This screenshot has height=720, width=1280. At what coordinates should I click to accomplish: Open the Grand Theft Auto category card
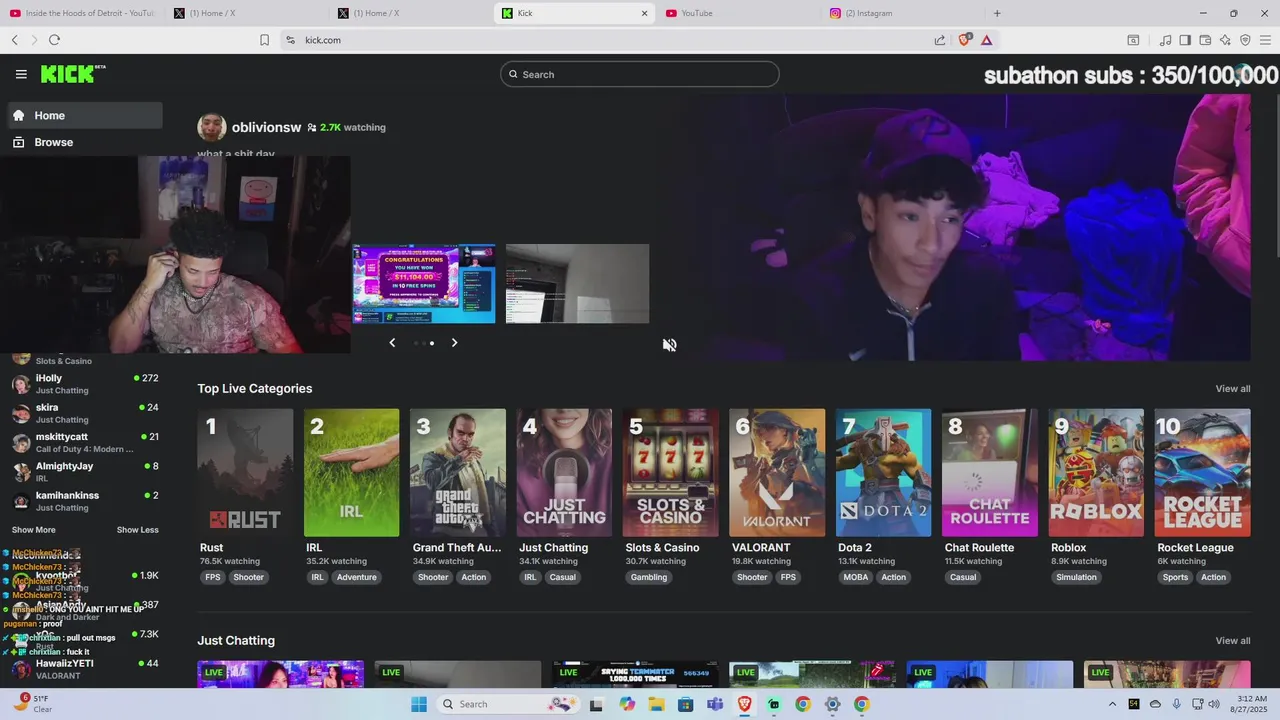click(x=458, y=473)
